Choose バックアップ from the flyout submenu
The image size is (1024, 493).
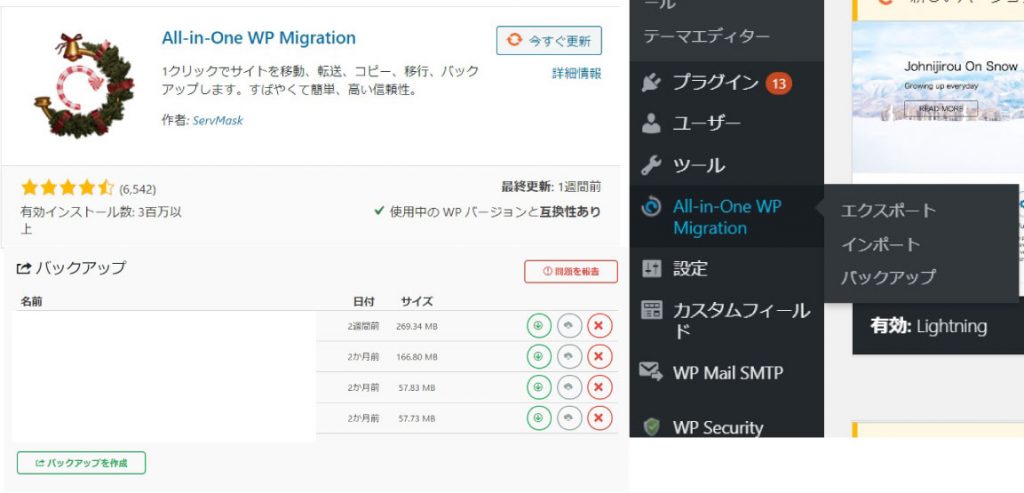point(888,277)
